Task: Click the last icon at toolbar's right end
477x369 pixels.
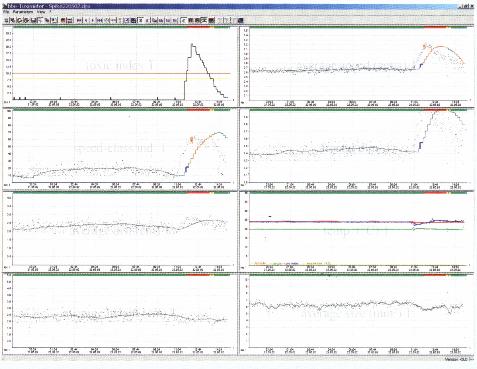Action: (x=240, y=20)
